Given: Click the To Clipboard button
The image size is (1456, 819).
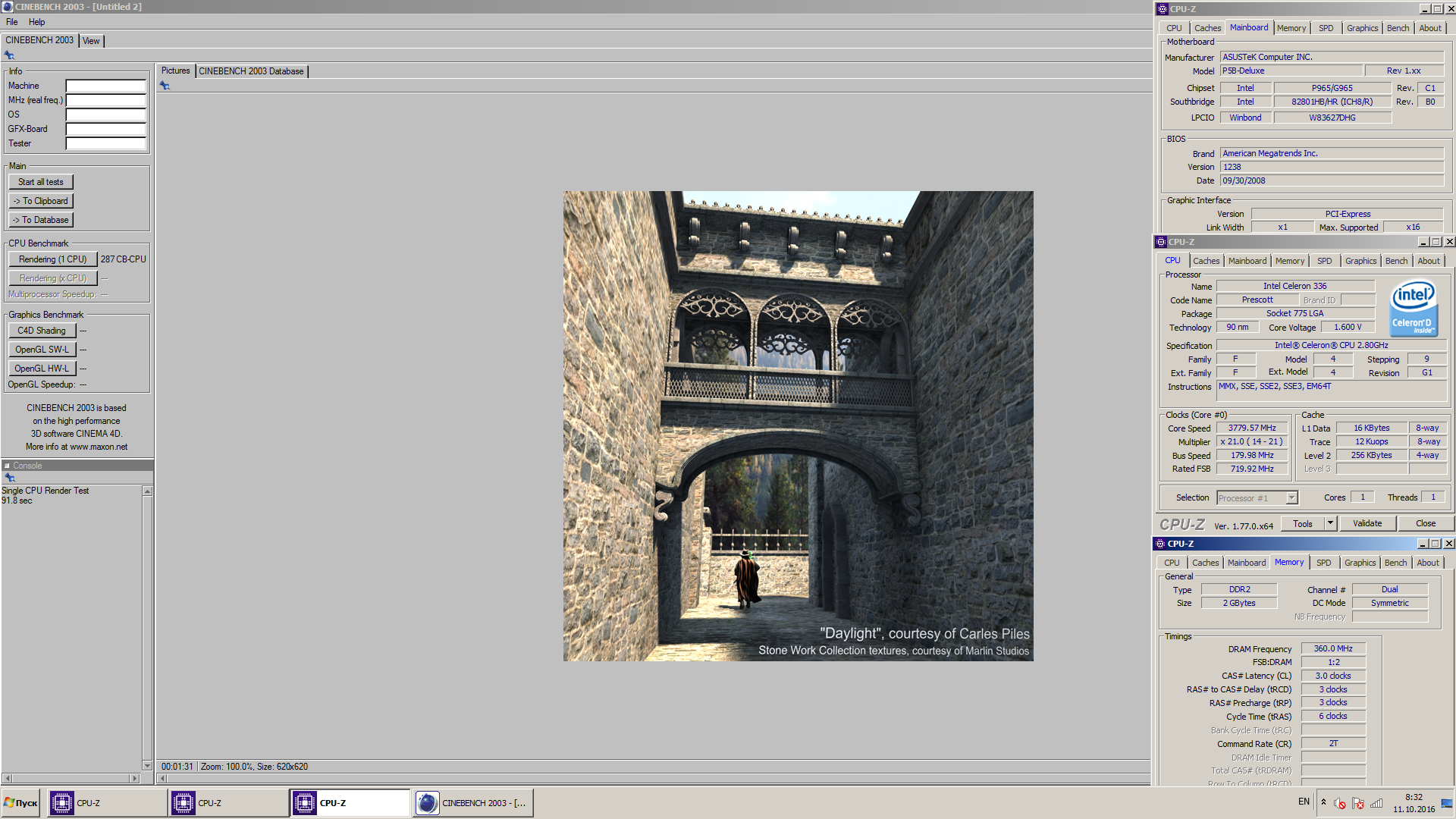Looking at the screenshot, I should [41, 201].
